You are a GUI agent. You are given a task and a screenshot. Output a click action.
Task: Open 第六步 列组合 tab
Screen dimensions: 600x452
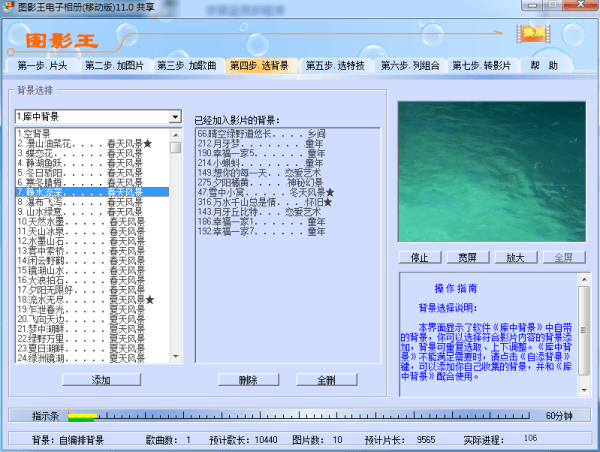click(x=409, y=66)
